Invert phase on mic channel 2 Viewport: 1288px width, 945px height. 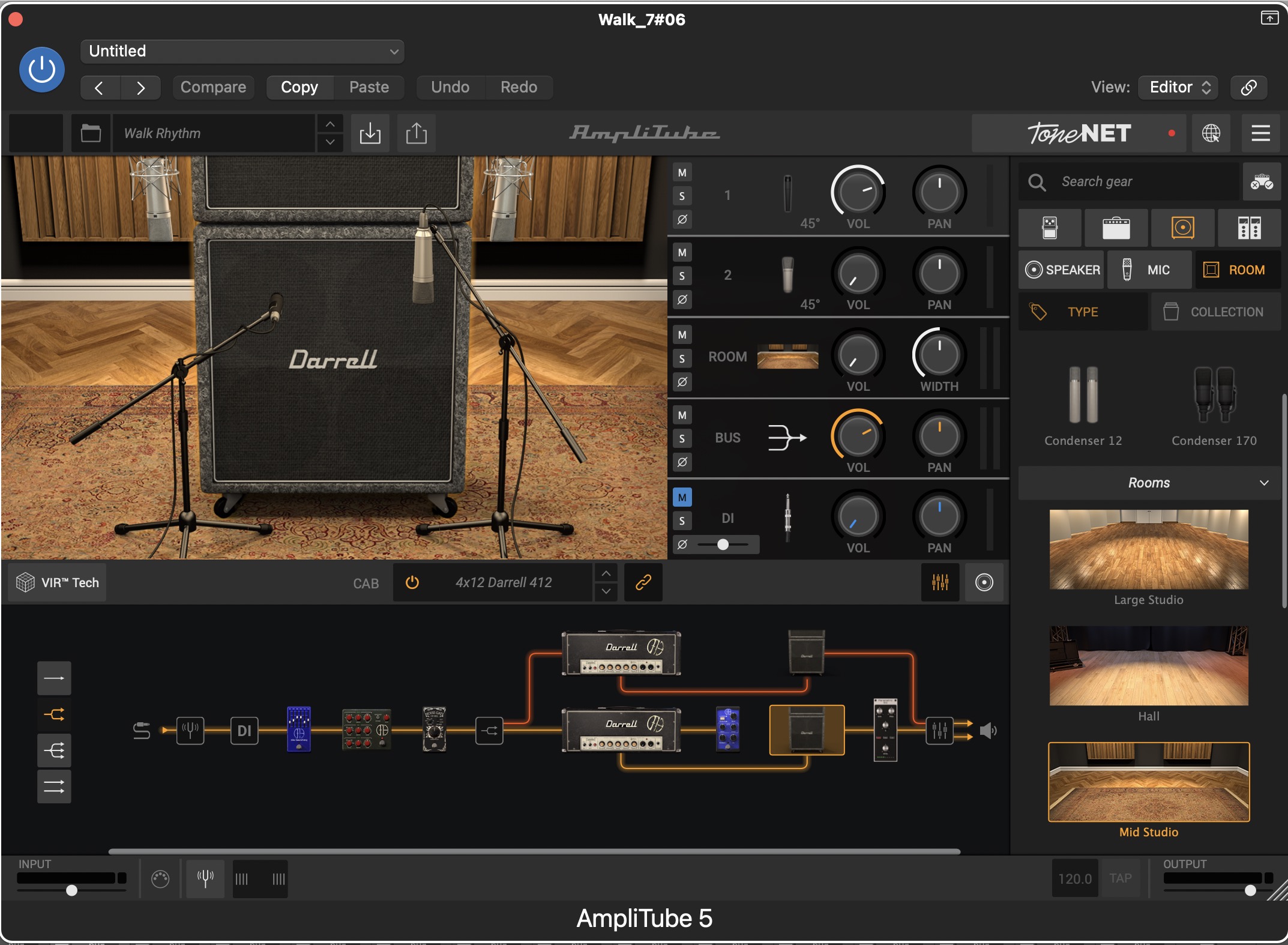coord(682,299)
